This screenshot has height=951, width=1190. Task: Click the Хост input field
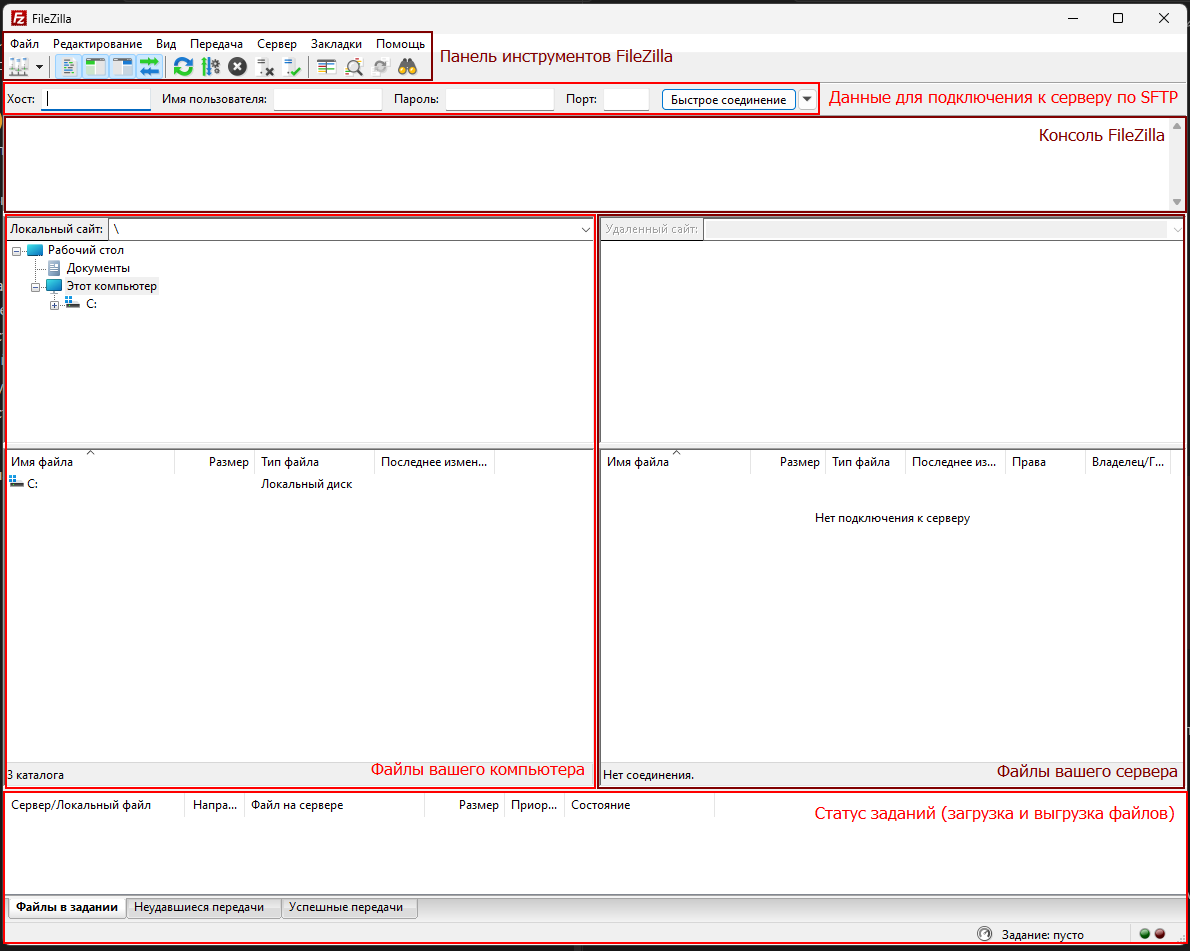tap(96, 100)
